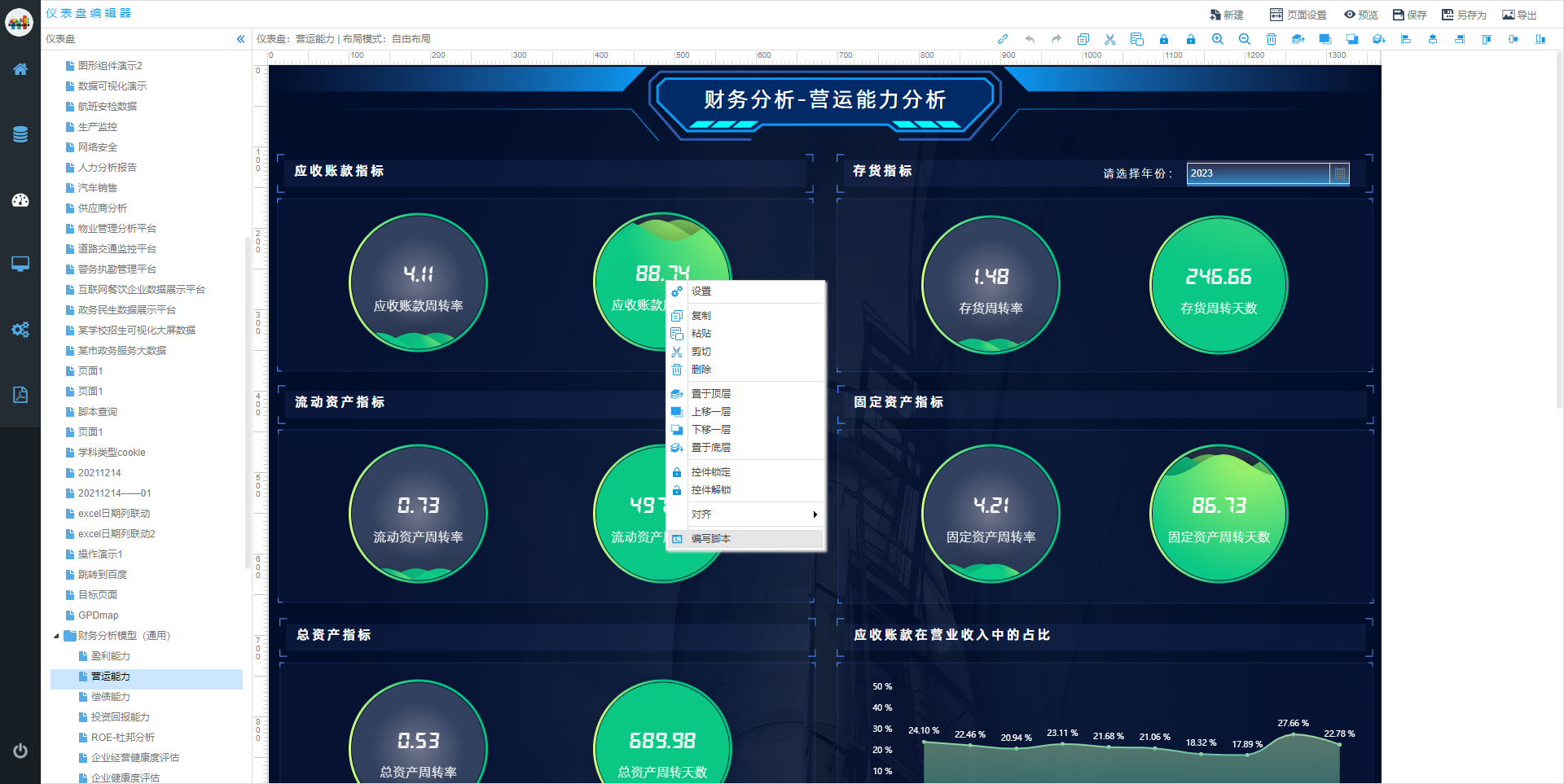Click the align top toolbar icon

point(1487,39)
